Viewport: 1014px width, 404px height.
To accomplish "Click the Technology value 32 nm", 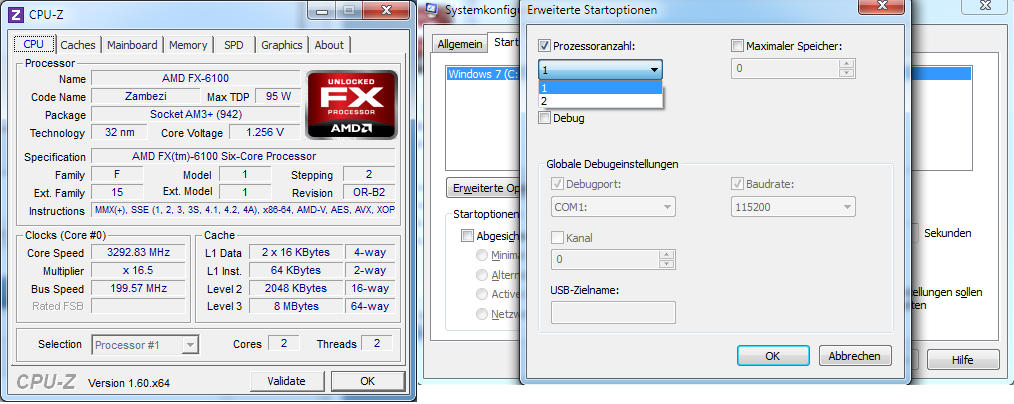I will click(x=120, y=133).
